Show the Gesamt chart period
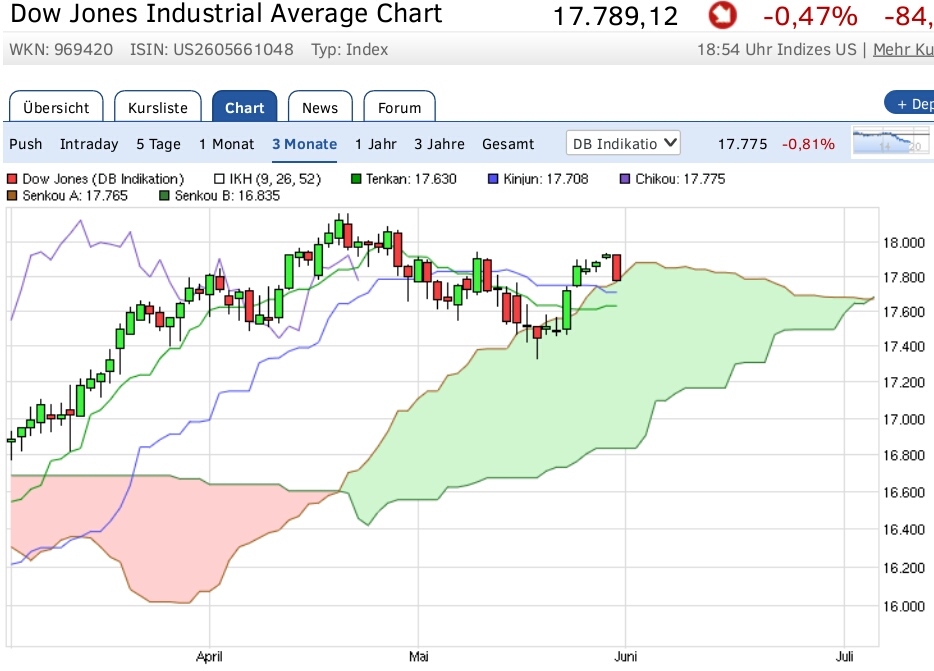 click(x=508, y=144)
